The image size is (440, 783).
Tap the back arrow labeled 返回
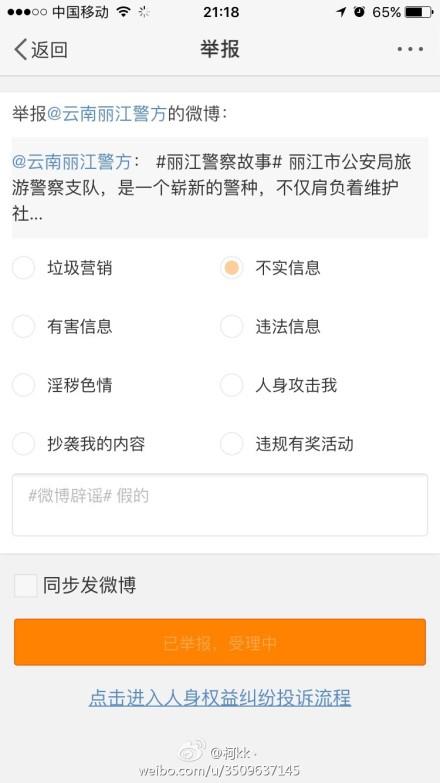point(41,49)
